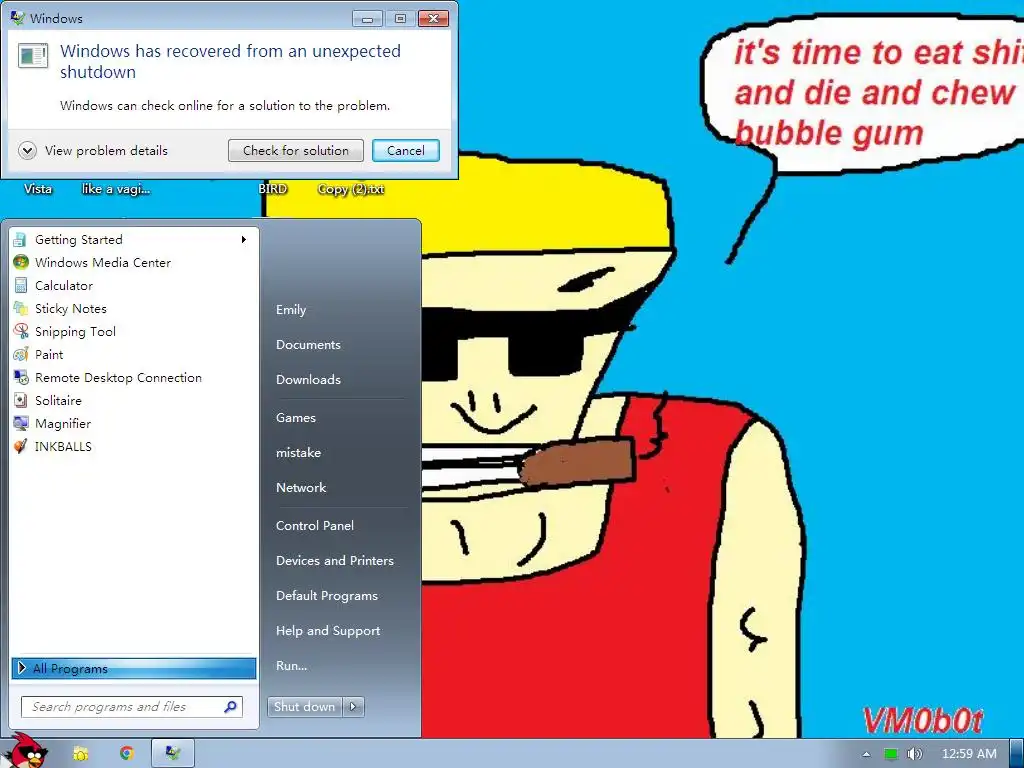This screenshot has height=768, width=1024.
Task: Minimize the Windows recovery dialog
Action: point(368,19)
